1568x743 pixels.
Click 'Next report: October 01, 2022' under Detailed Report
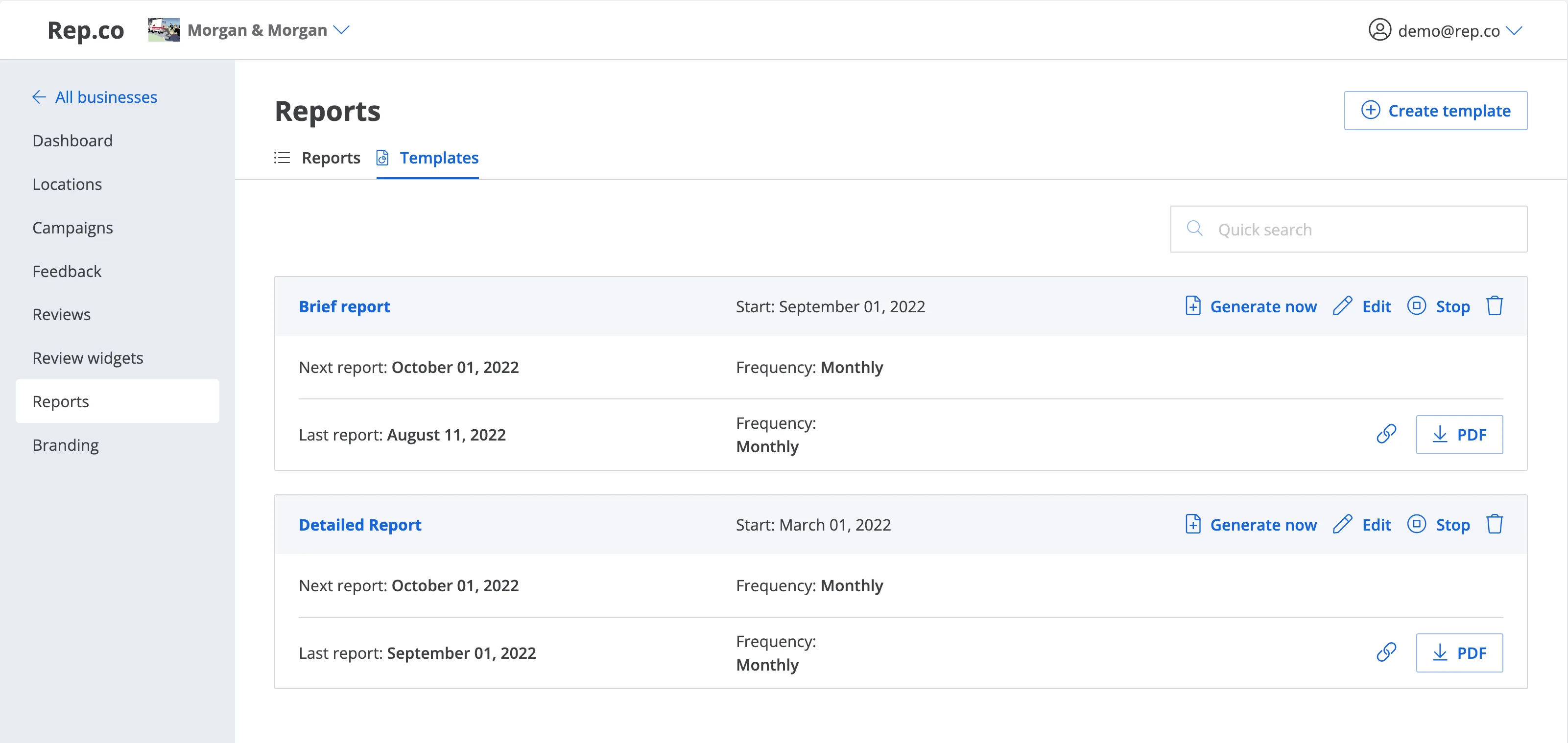click(x=409, y=585)
